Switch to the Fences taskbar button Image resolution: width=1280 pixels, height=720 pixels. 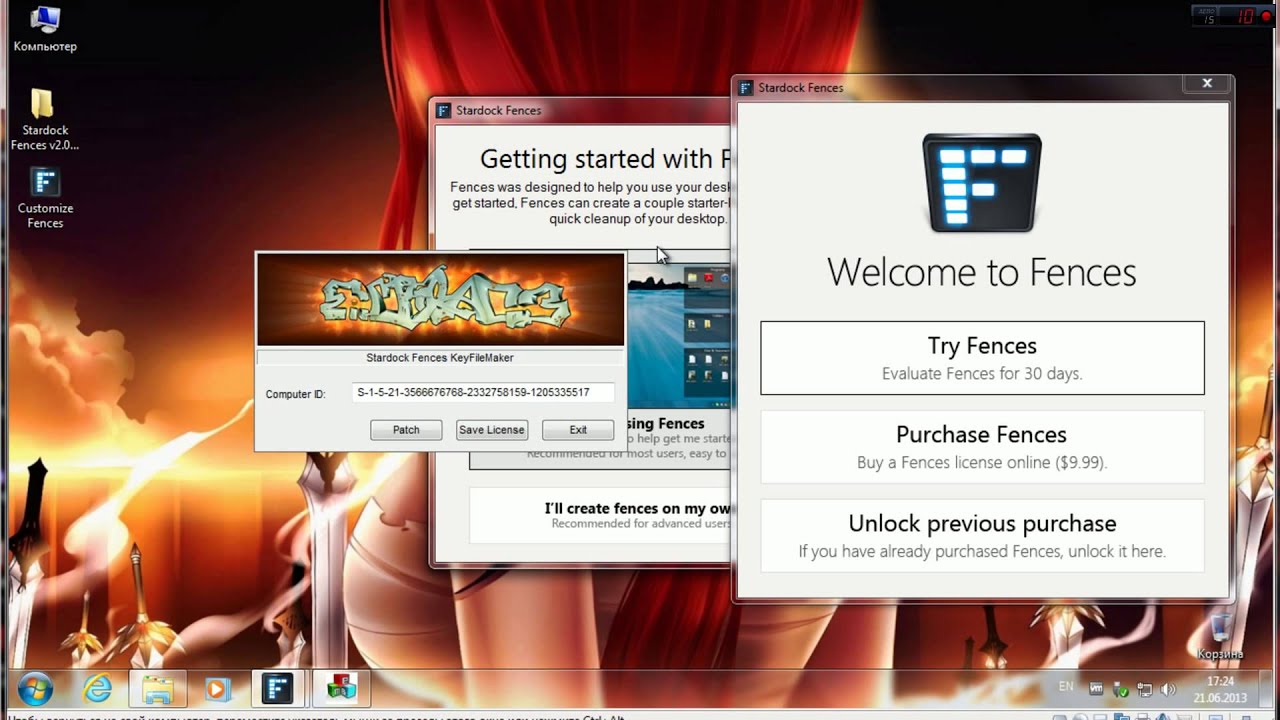[277, 689]
